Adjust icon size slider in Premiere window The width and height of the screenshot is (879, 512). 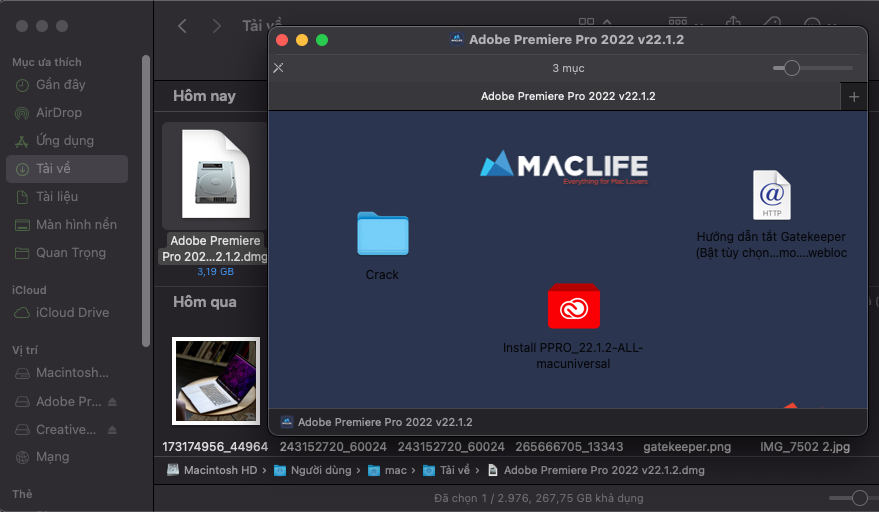click(x=792, y=68)
